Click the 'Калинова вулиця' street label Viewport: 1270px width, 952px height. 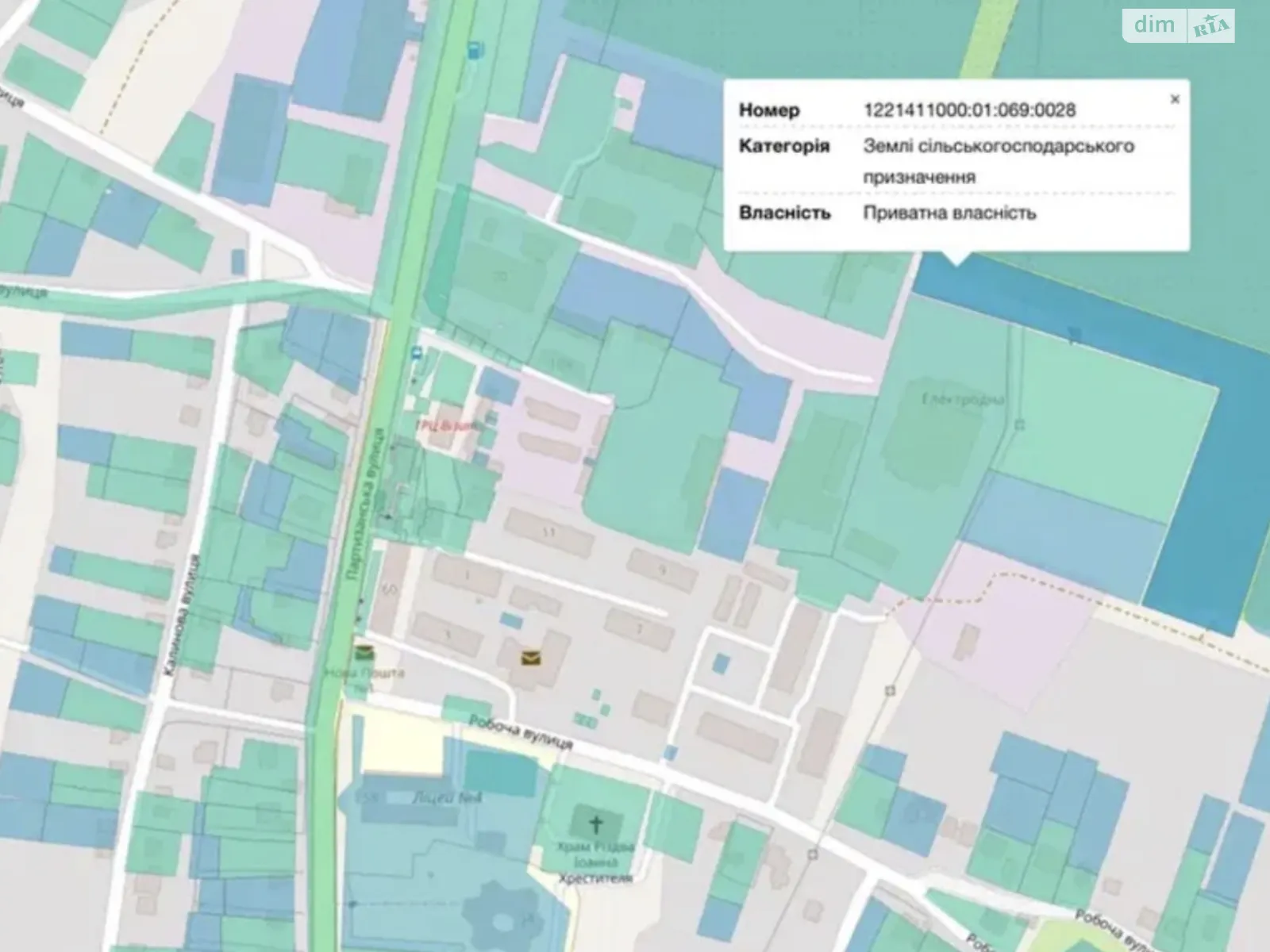click(183, 616)
